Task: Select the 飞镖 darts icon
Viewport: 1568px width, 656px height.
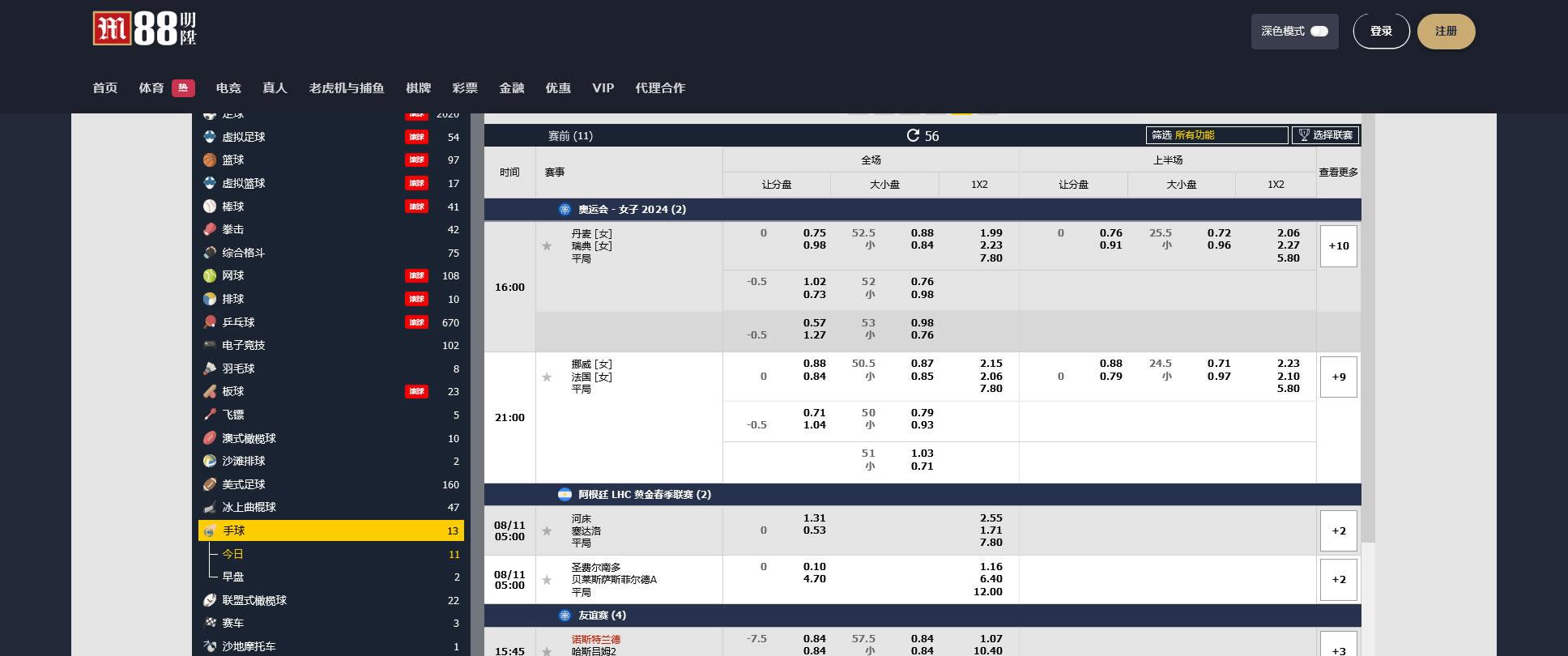Action: (210, 415)
